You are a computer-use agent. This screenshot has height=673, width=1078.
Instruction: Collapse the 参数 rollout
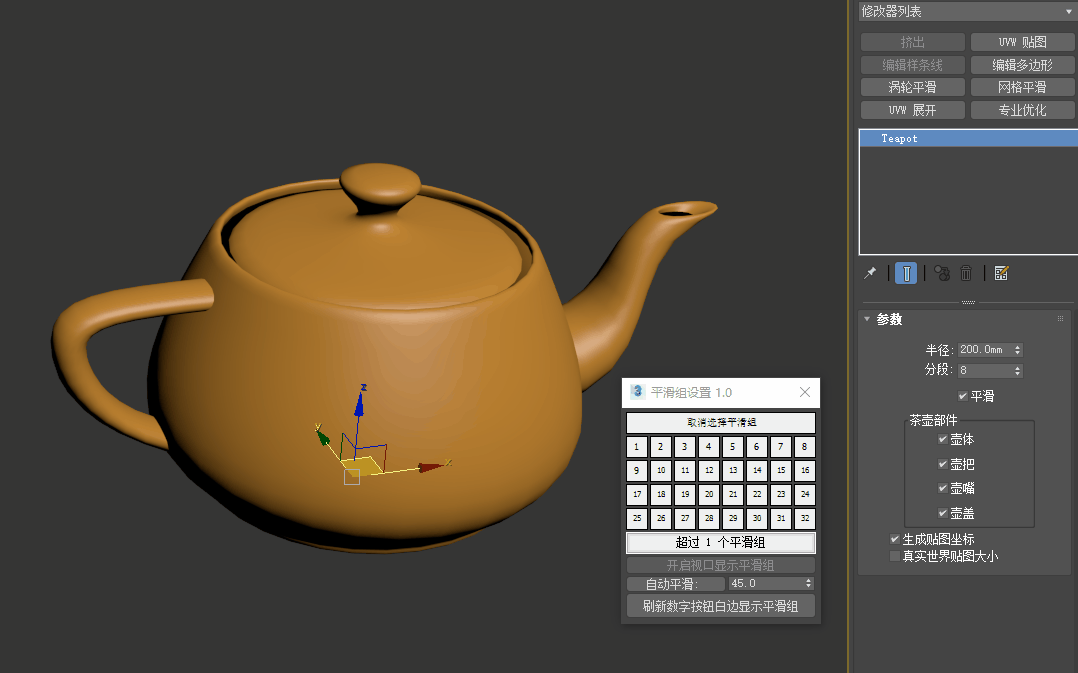click(x=867, y=319)
